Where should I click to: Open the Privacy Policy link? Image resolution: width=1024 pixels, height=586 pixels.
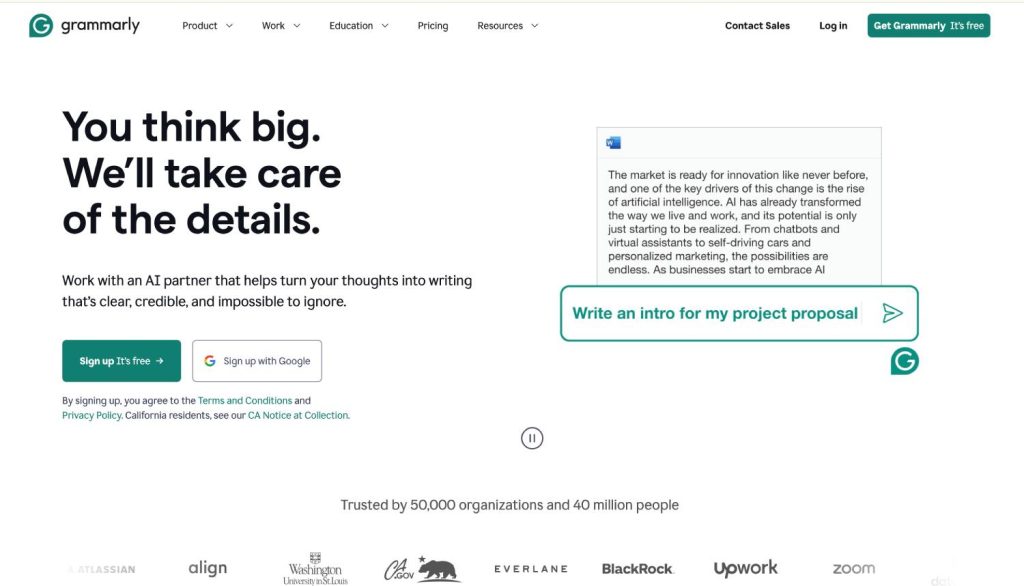coord(91,415)
